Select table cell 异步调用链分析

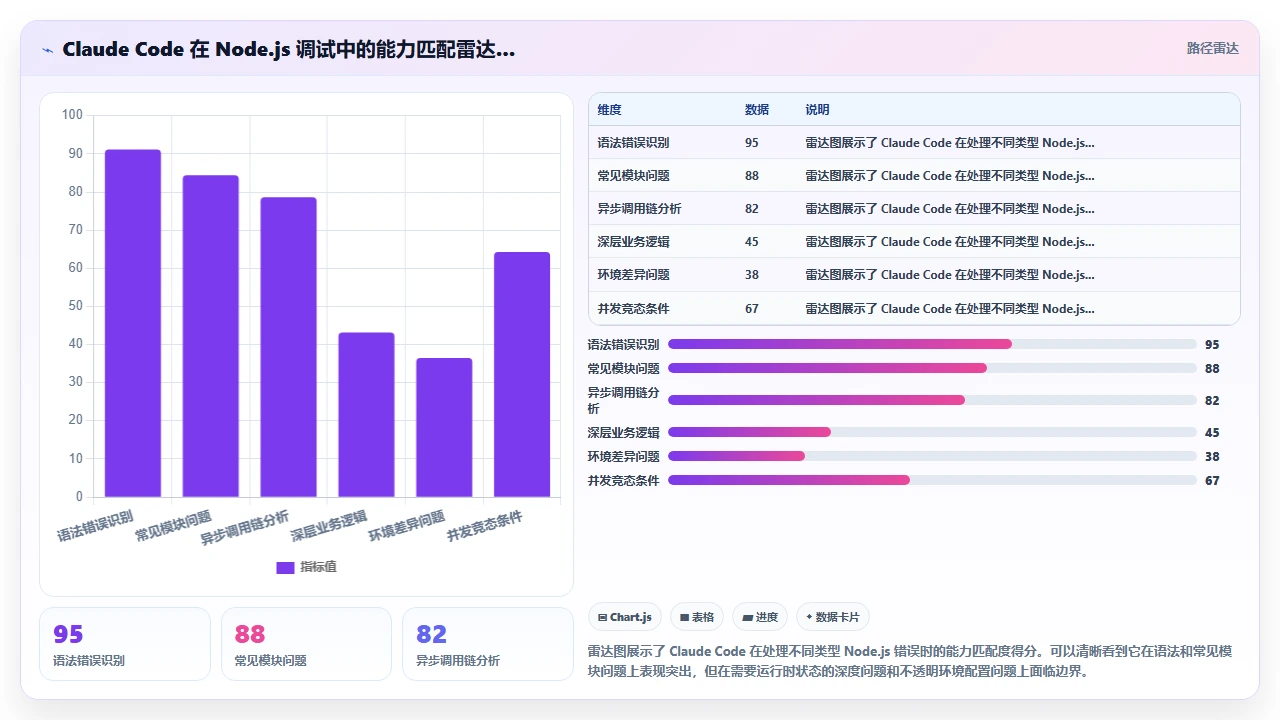coord(640,209)
